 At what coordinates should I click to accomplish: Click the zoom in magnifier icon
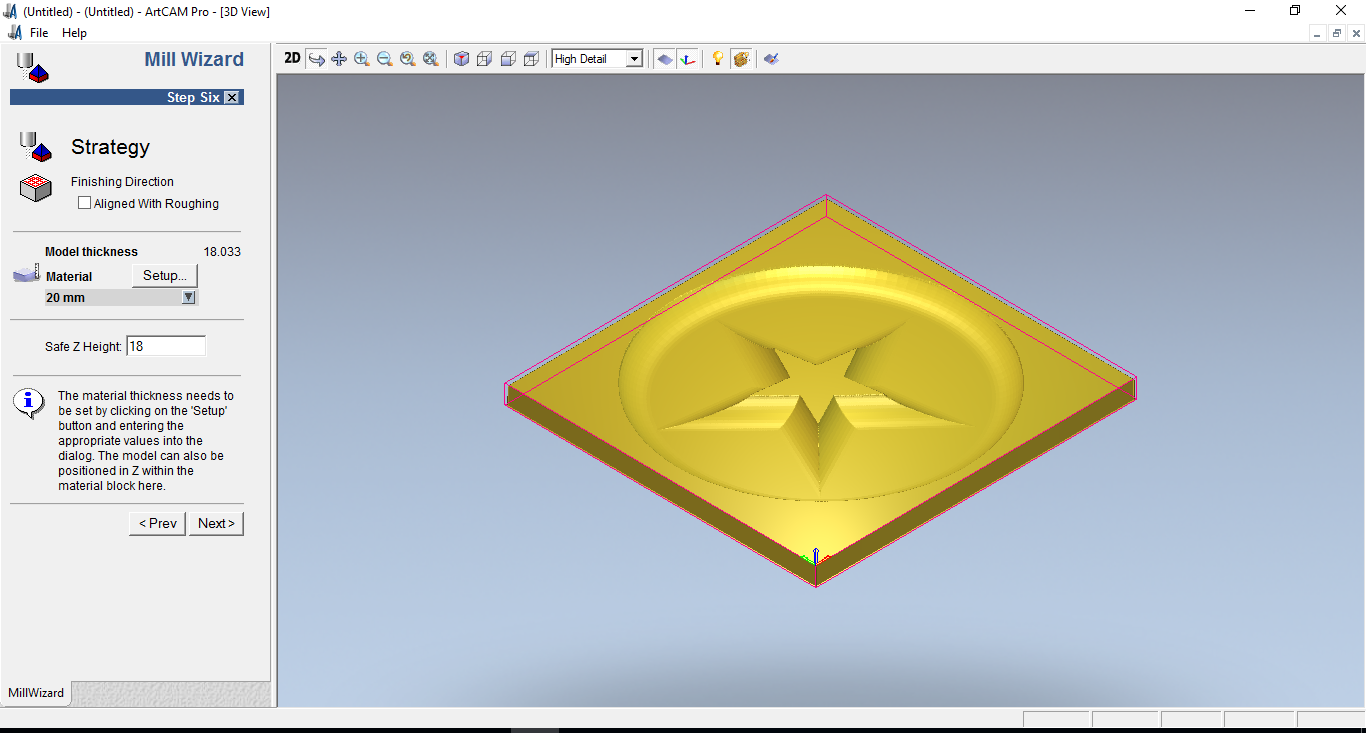(362, 59)
